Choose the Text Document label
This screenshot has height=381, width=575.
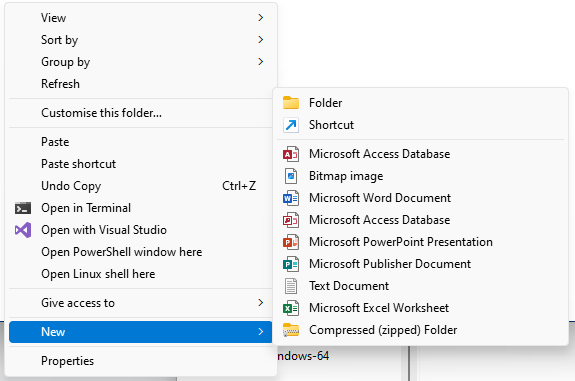(349, 286)
